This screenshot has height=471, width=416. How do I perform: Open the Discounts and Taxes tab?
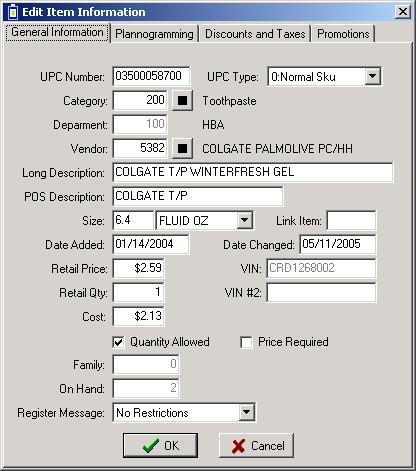point(255,34)
